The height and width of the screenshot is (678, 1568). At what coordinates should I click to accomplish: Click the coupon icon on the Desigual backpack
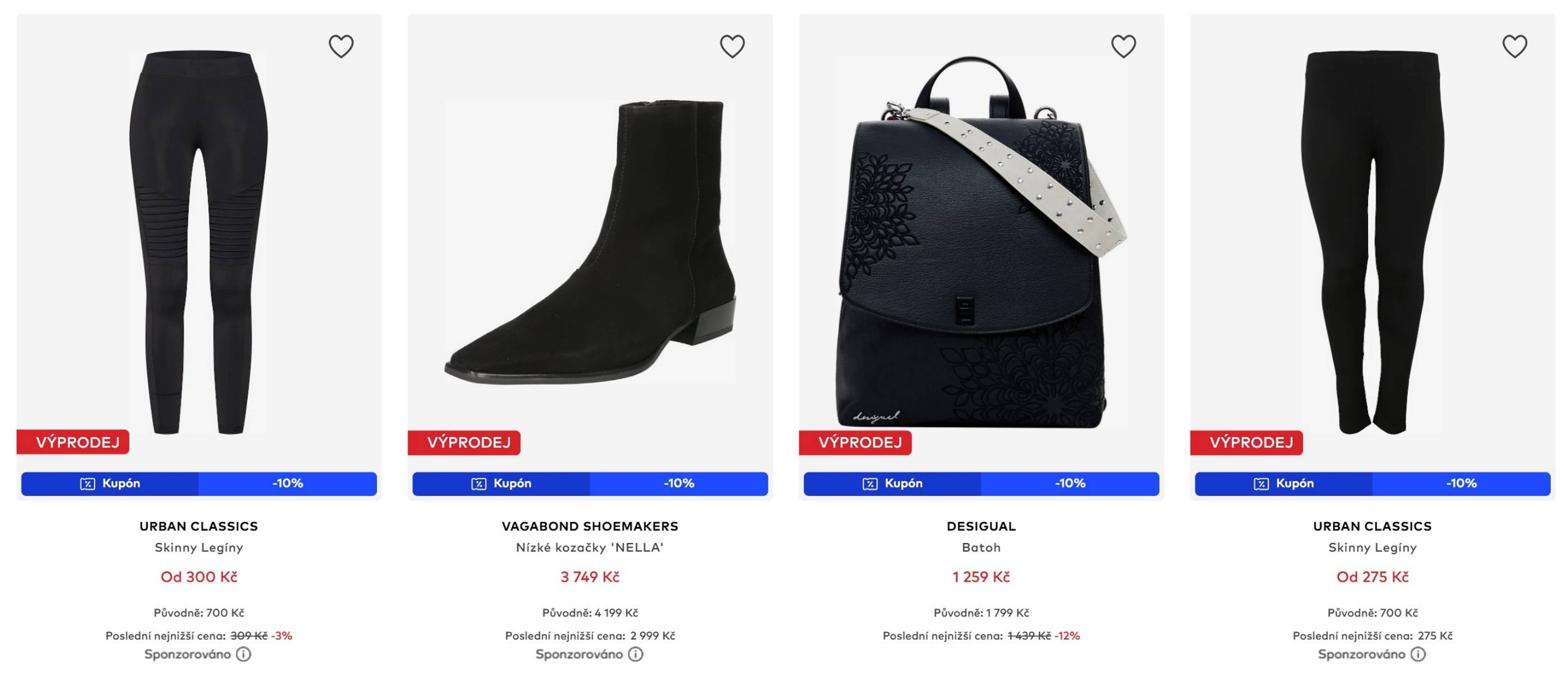(x=870, y=484)
